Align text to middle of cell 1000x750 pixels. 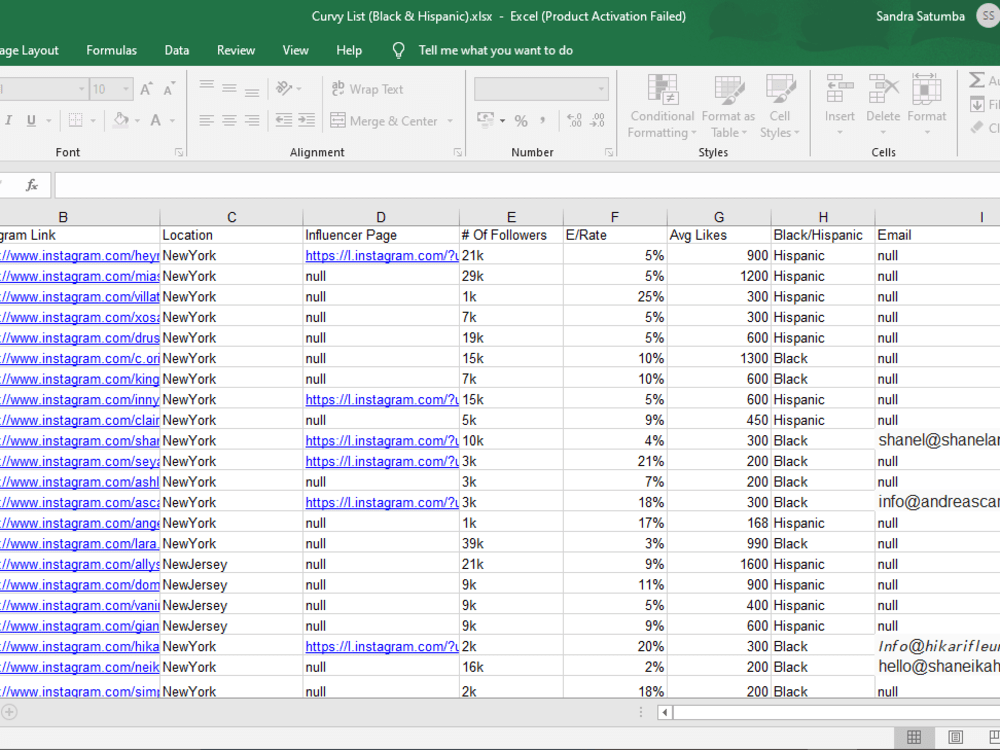point(230,88)
